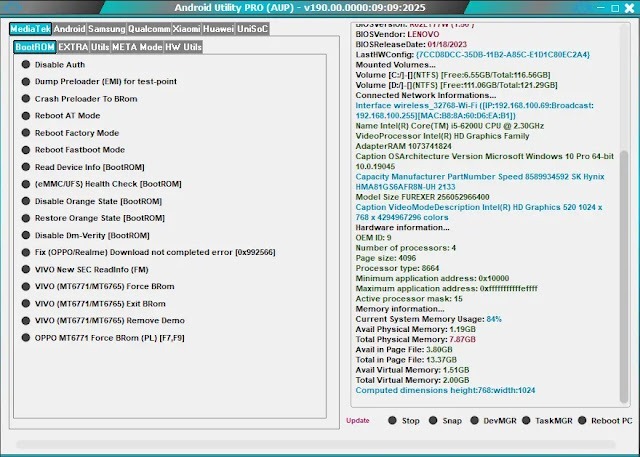Click Disable Orange State bullet icon
This screenshot has height=457, width=640.
[26, 201]
